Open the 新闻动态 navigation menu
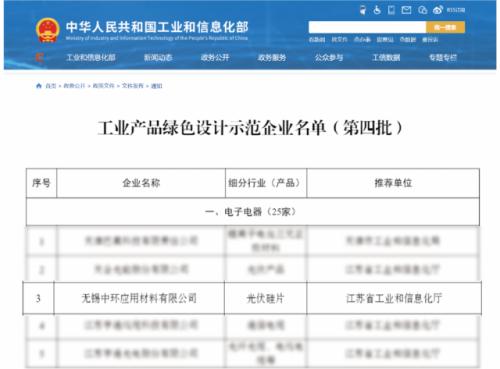Screen dimensions: 500x369 [158, 57]
